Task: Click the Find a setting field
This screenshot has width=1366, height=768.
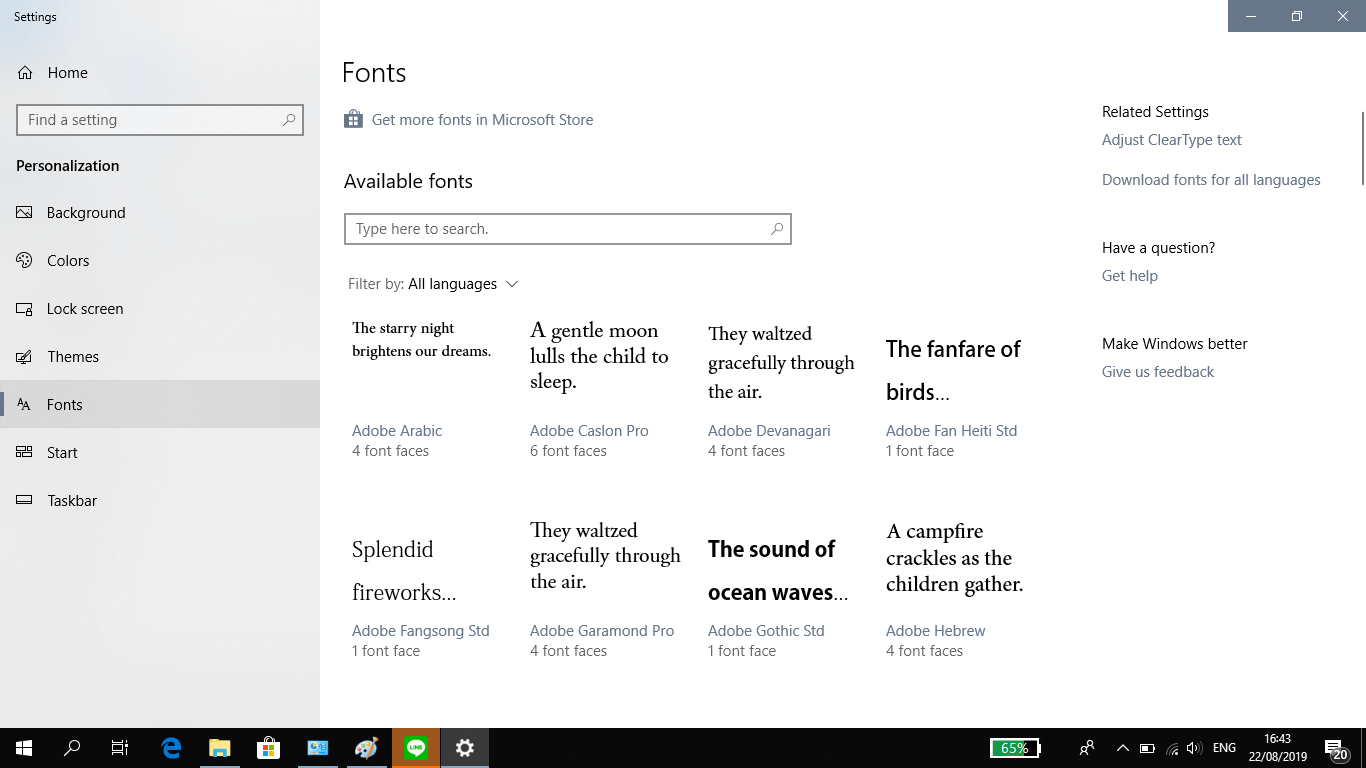Action: (150, 120)
